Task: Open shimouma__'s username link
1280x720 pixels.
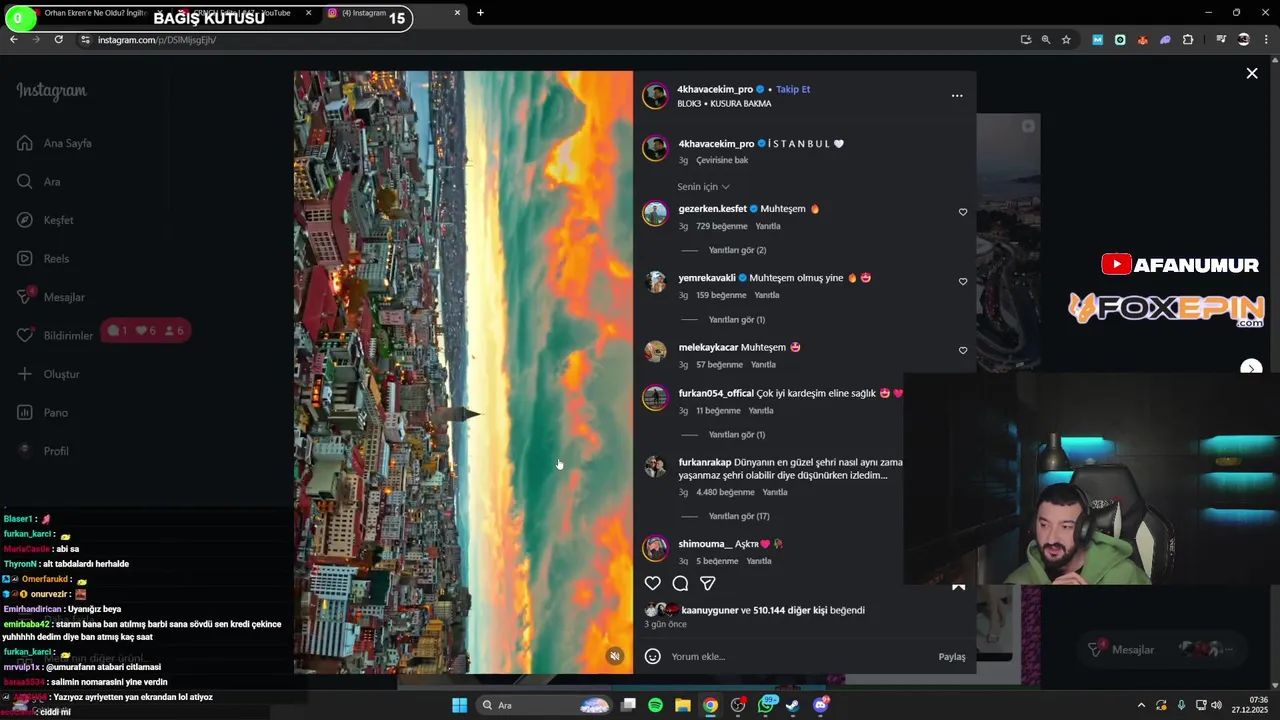Action: click(x=705, y=544)
